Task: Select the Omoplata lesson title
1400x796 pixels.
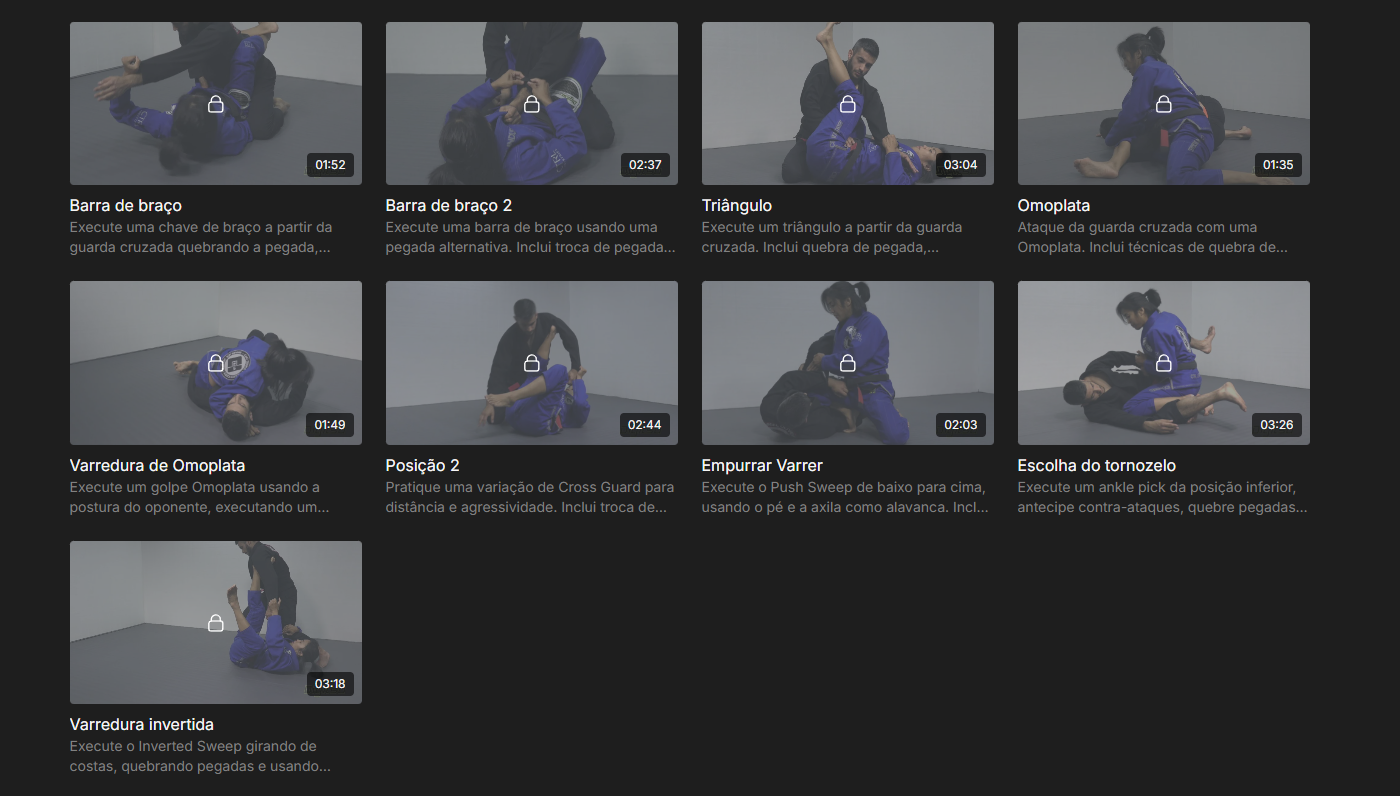Action: point(1054,206)
